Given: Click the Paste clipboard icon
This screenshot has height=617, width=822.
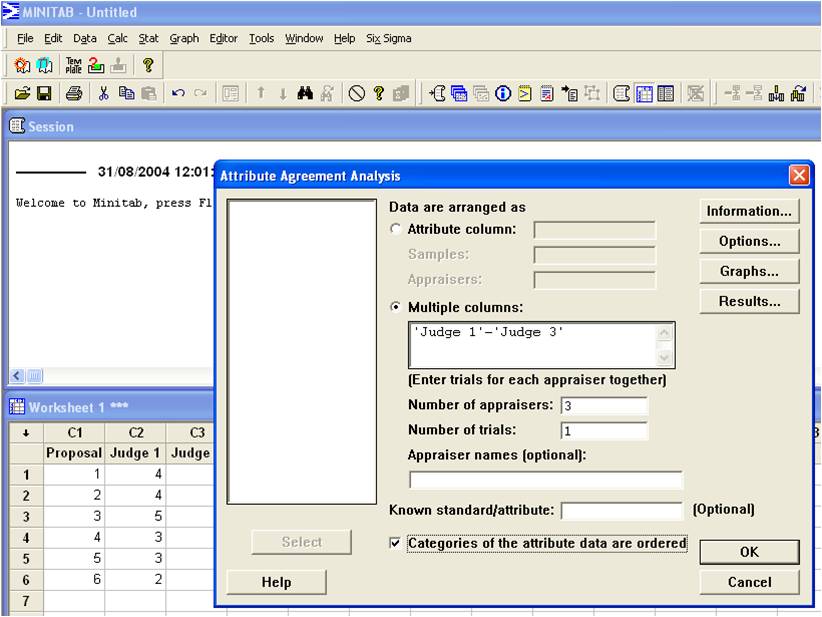Looking at the screenshot, I should (x=149, y=94).
